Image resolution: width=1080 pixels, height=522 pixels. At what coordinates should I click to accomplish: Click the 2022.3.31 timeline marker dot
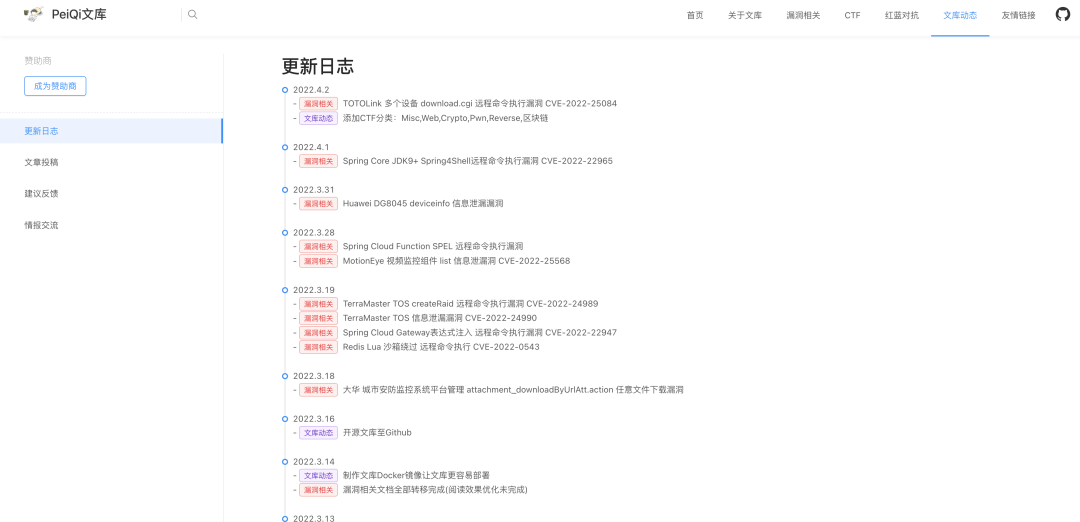pyautogui.click(x=285, y=190)
